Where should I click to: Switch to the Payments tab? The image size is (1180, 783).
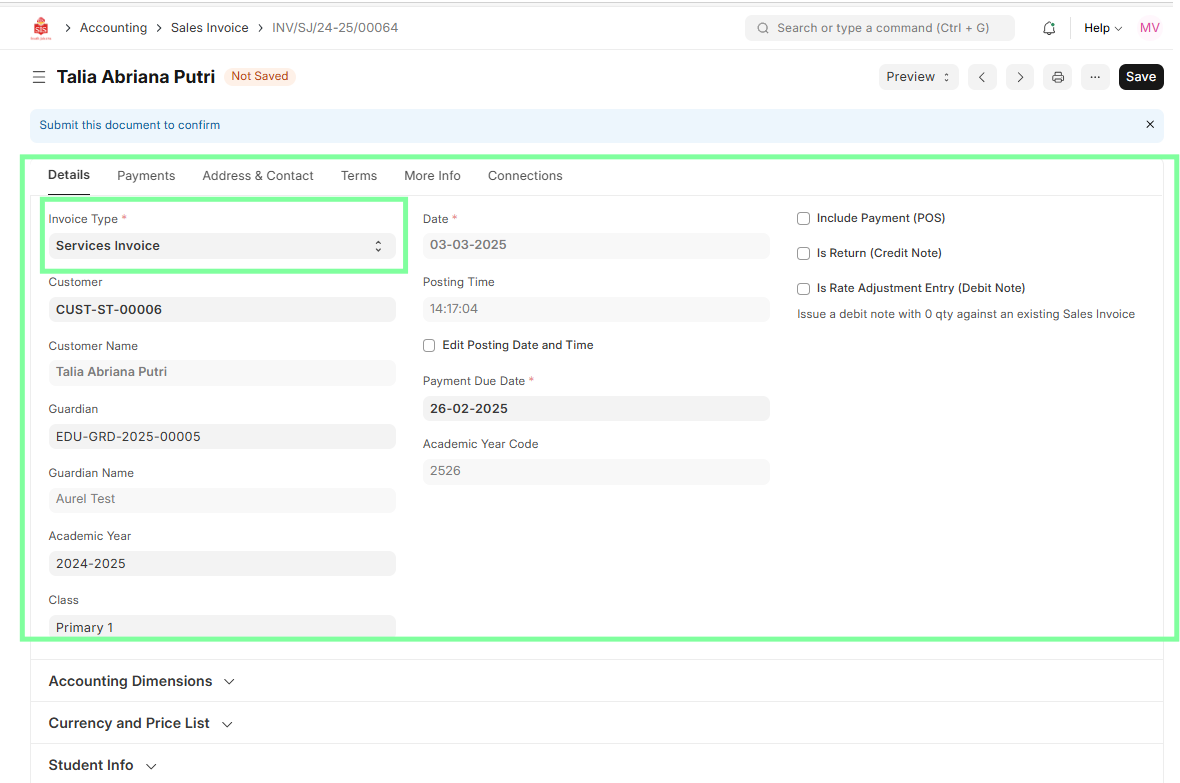[146, 176]
